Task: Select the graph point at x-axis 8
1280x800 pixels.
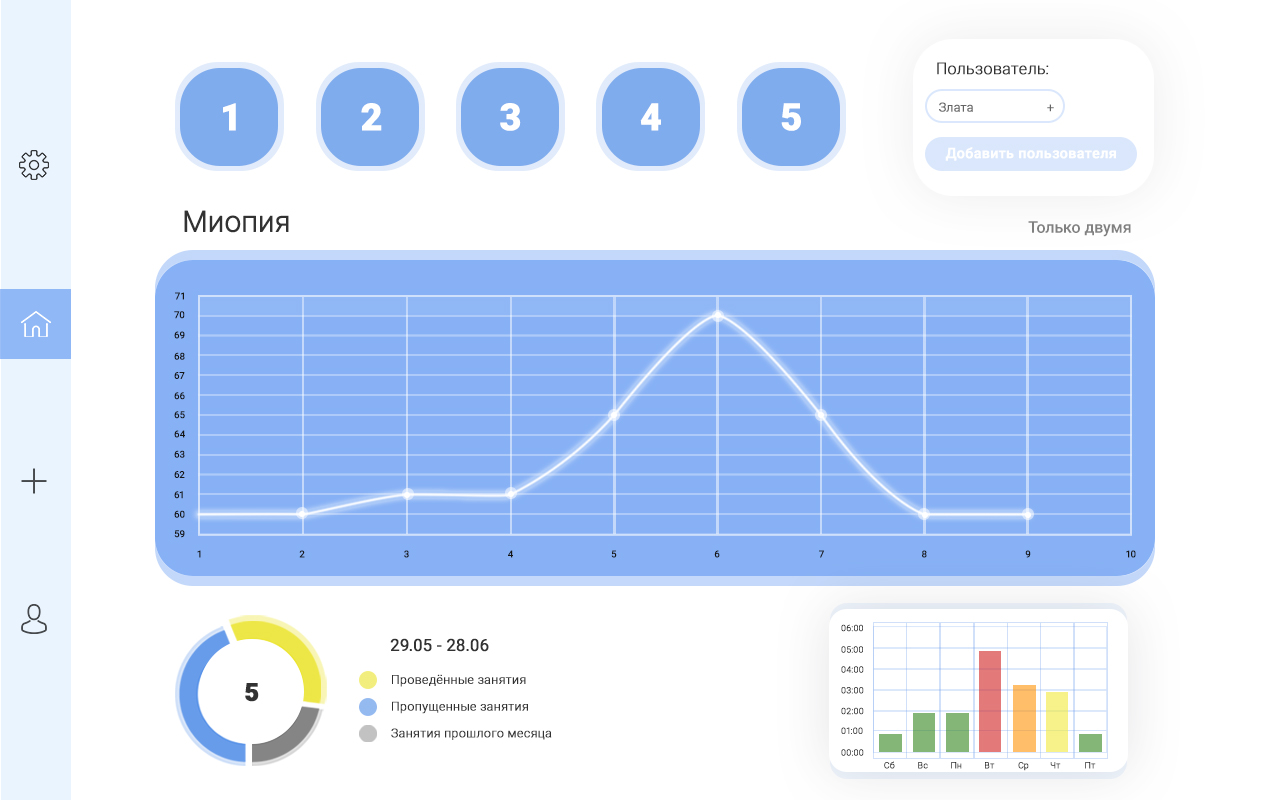Action: pos(924,514)
